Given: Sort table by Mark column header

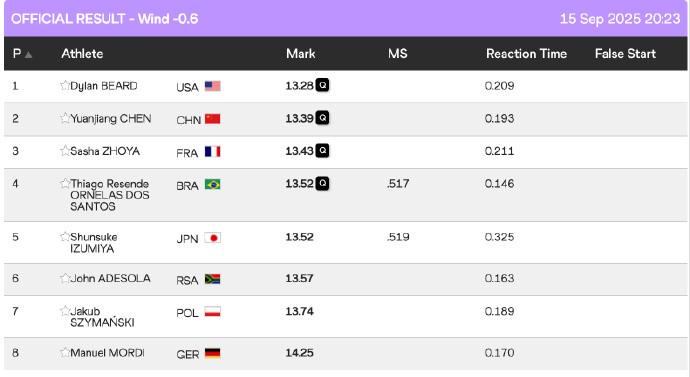Looking at the screenshot, I should 301,54.
